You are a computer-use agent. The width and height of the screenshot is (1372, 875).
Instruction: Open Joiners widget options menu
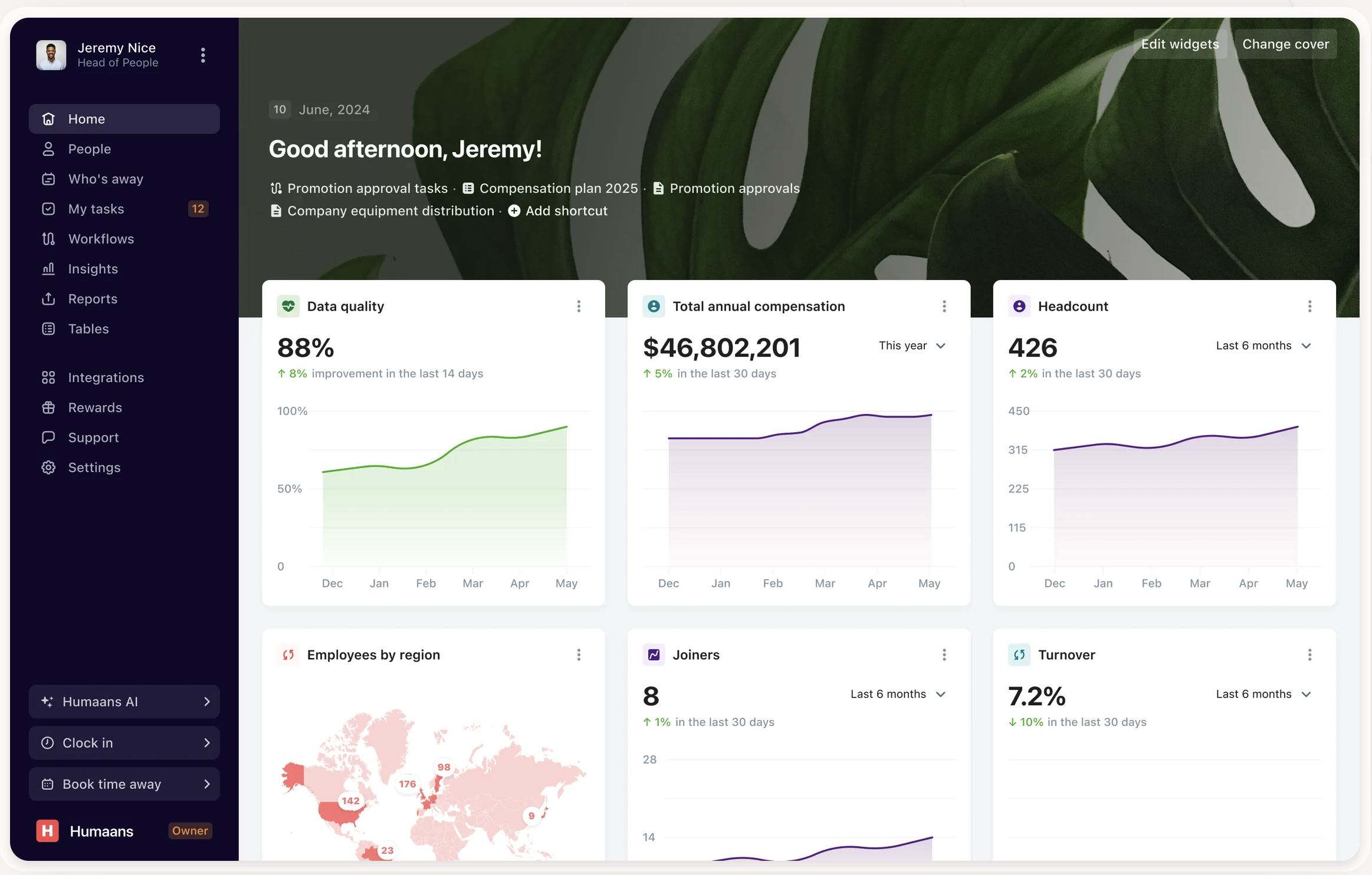tap(944, 654)
